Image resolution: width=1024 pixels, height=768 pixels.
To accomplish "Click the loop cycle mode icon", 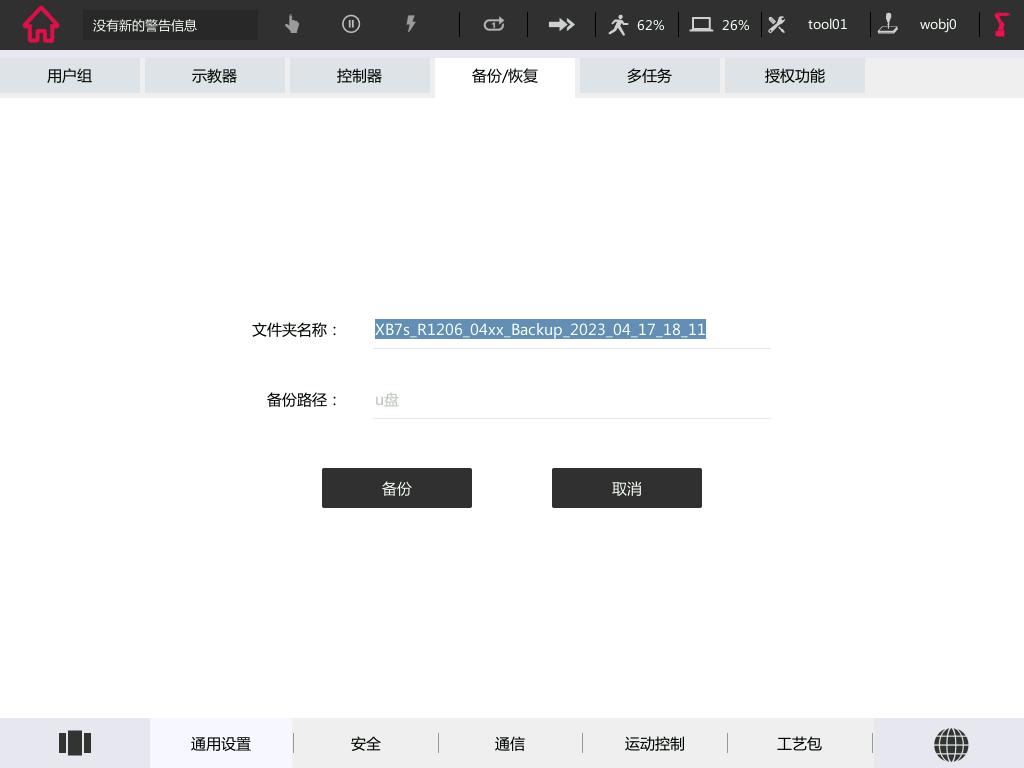I will pyautogui.click(x=494, y=24).
